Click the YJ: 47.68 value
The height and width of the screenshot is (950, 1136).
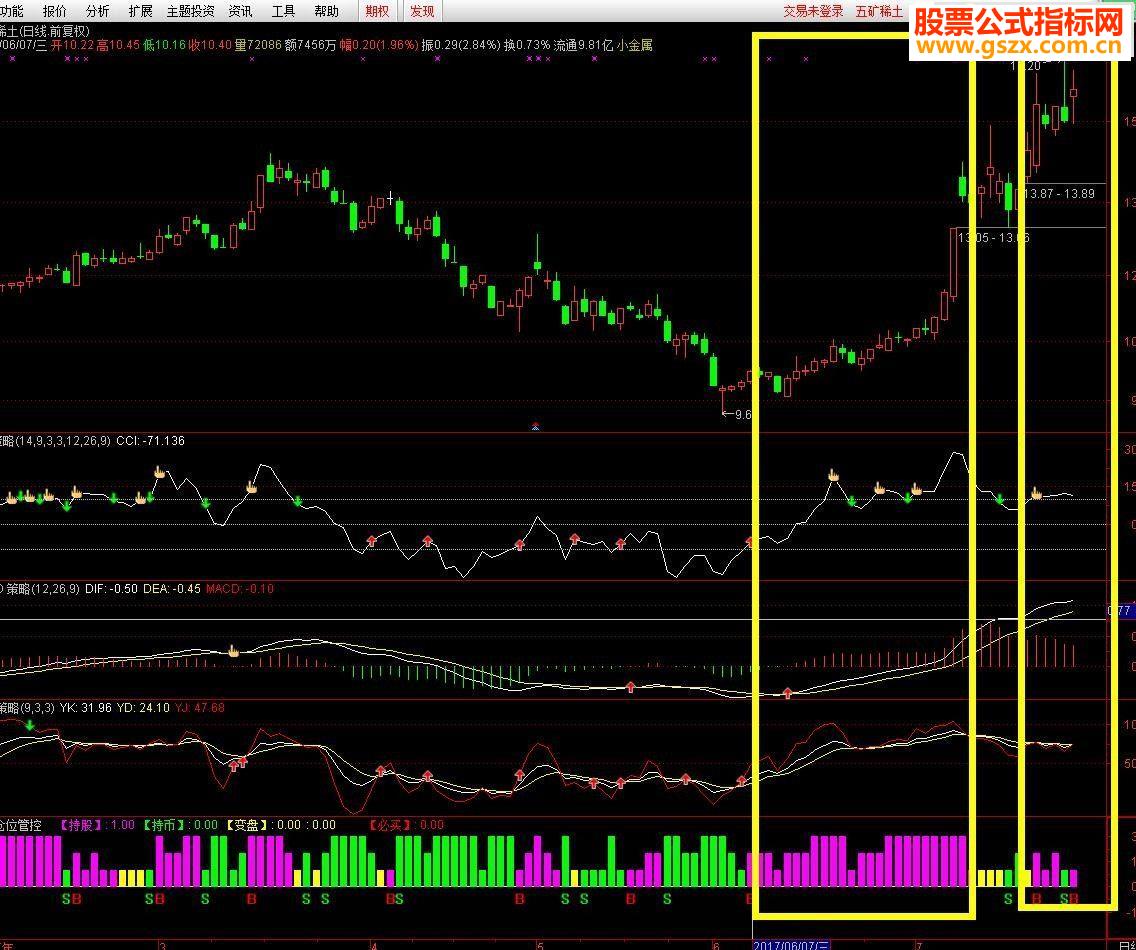click(x=200, y=707)
